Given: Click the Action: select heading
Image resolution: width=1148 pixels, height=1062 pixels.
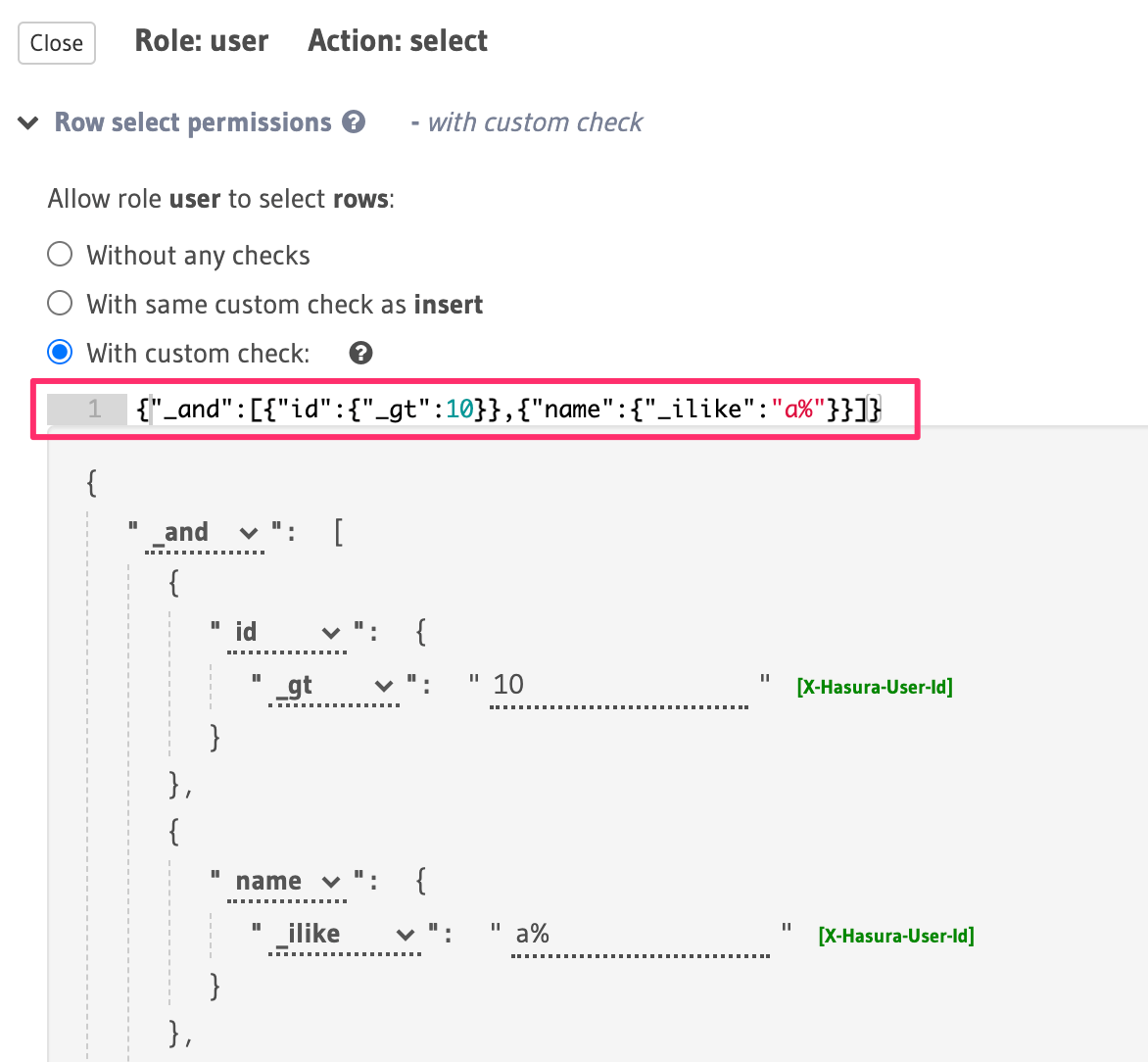Looking at the screenshot, I should coord(398,41).
